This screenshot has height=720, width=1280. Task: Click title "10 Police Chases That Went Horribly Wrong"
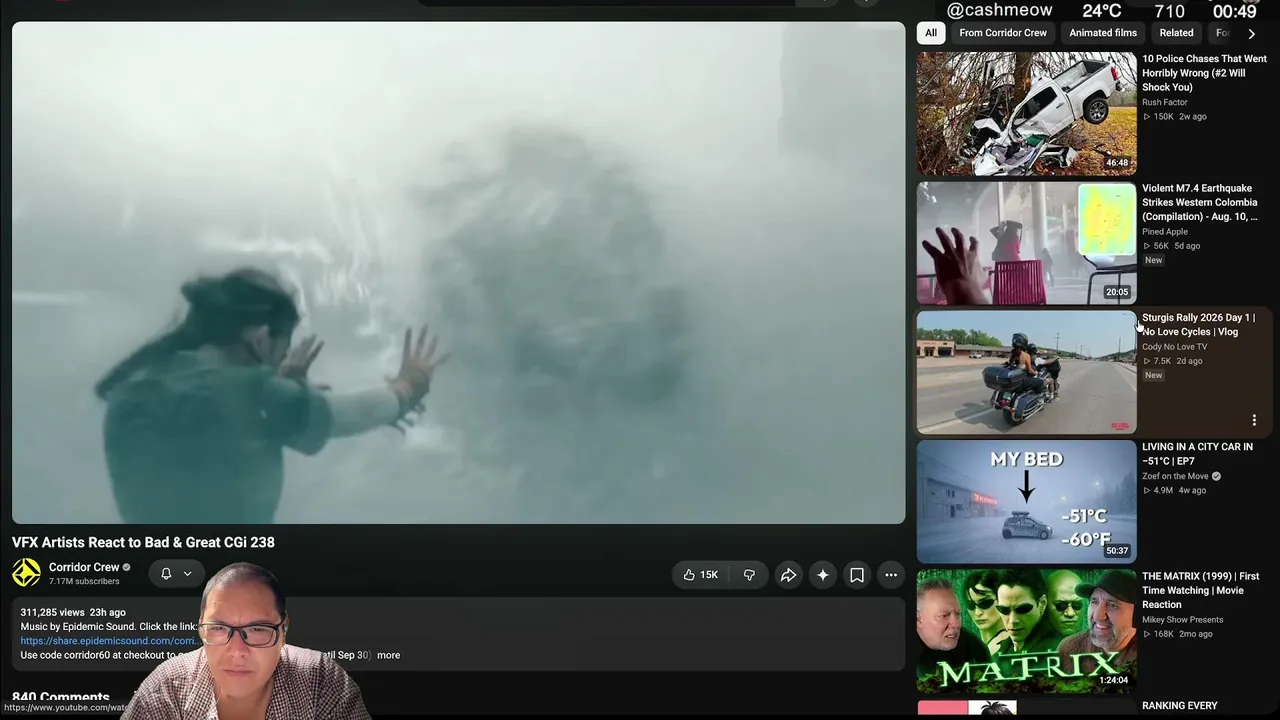[1204, 73]
